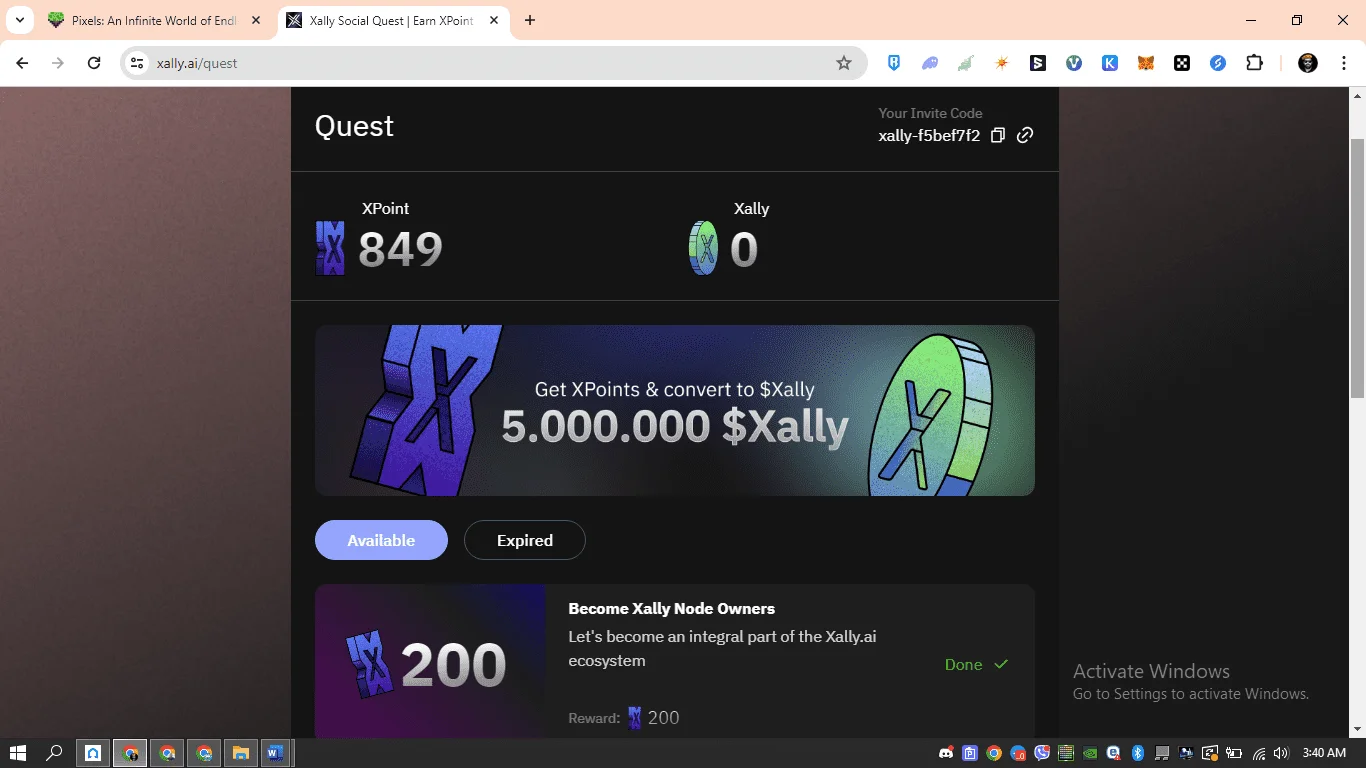Viewport: 1366px width, 768px height.
Task: Open the blue circular S extension
Action: (1218, 63)
